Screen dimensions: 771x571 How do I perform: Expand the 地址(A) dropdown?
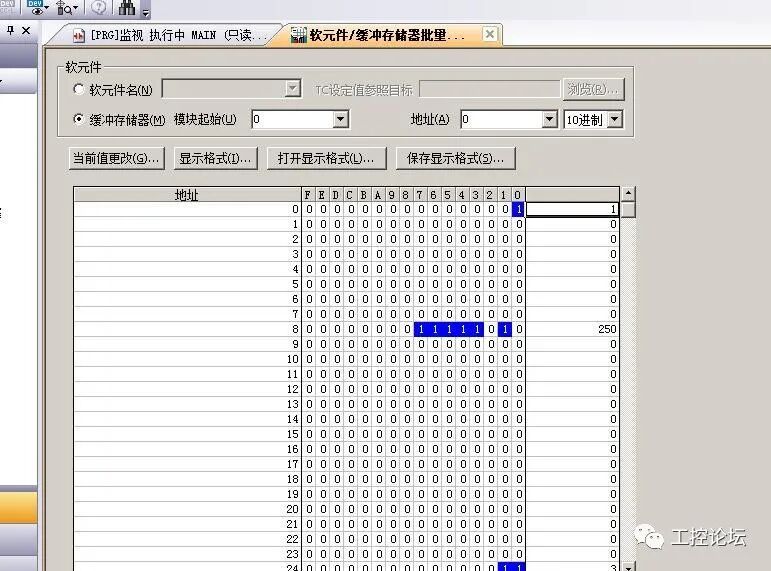point(549,119)
